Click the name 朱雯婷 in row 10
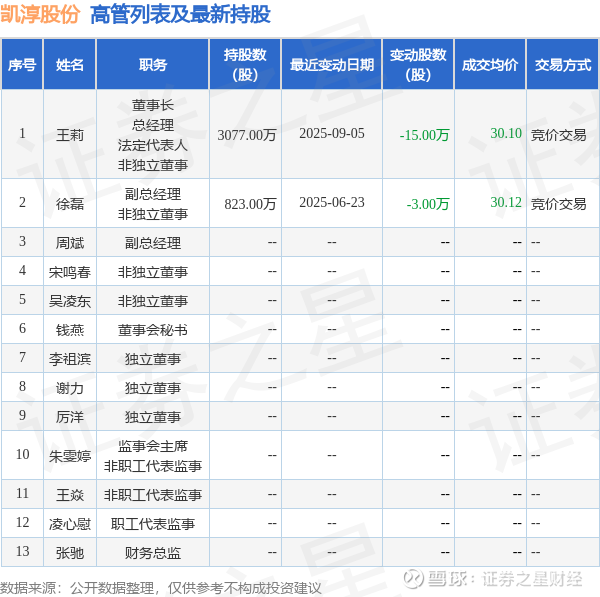The width and height of the screenshot is (600, 597). click(70, 455)
